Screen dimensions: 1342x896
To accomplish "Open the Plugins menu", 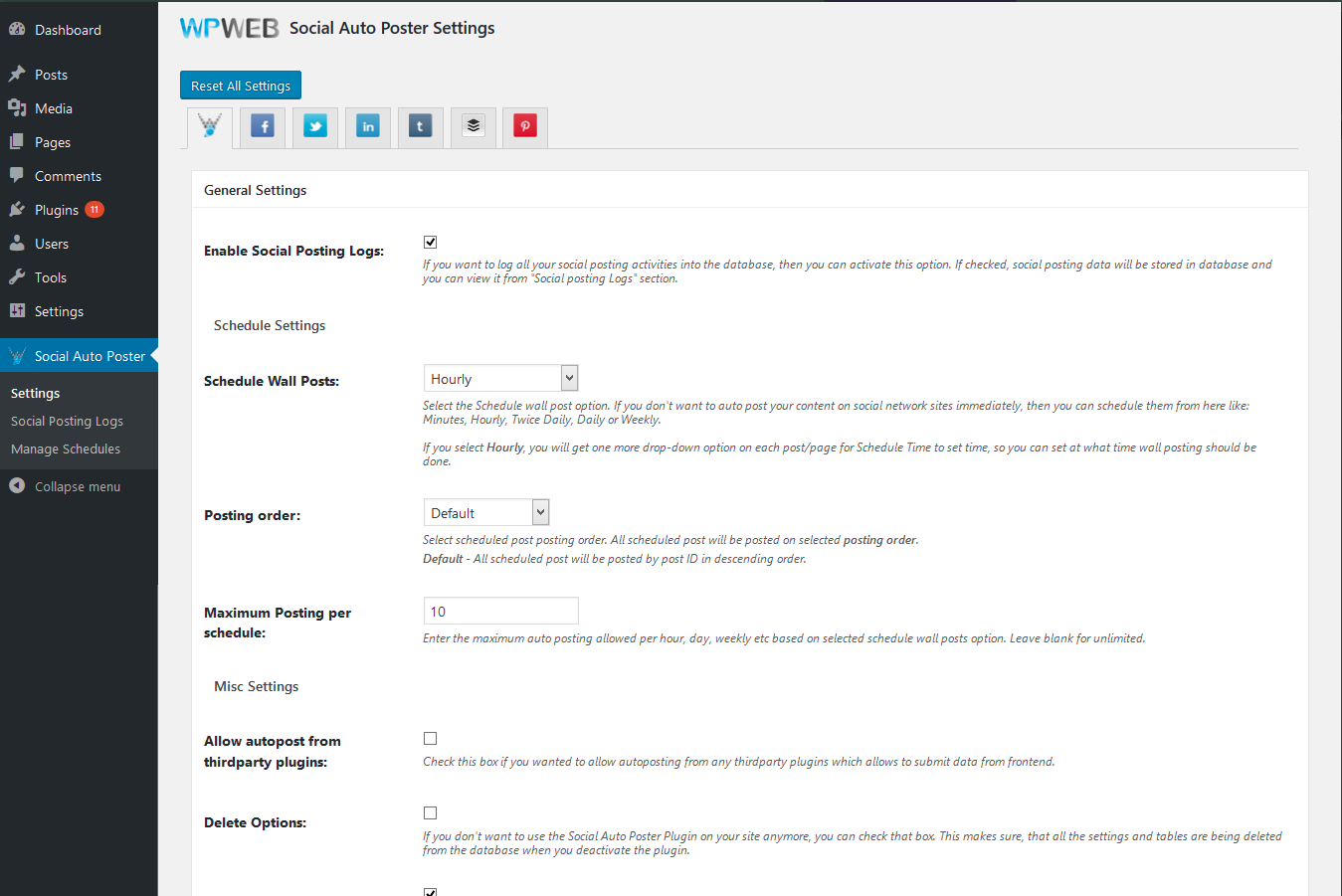I will [57, 210].
